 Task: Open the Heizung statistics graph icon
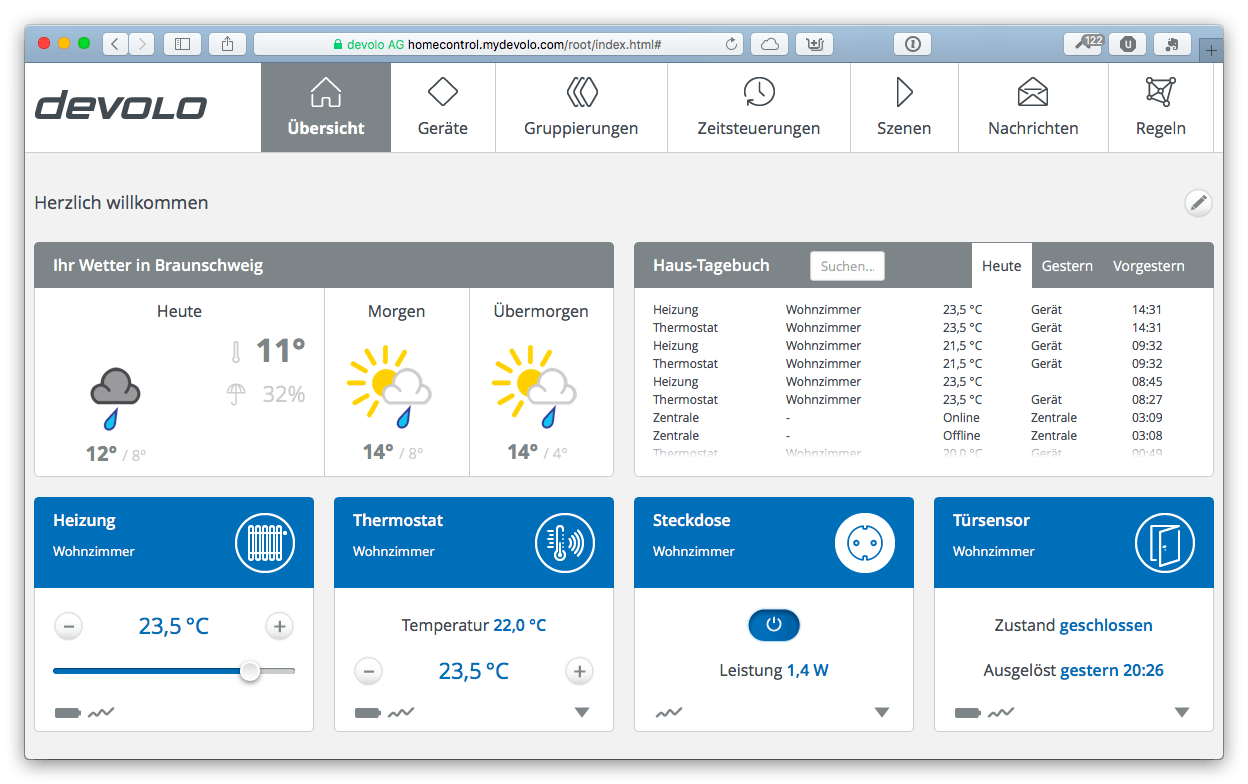click(x=101, y=713)
